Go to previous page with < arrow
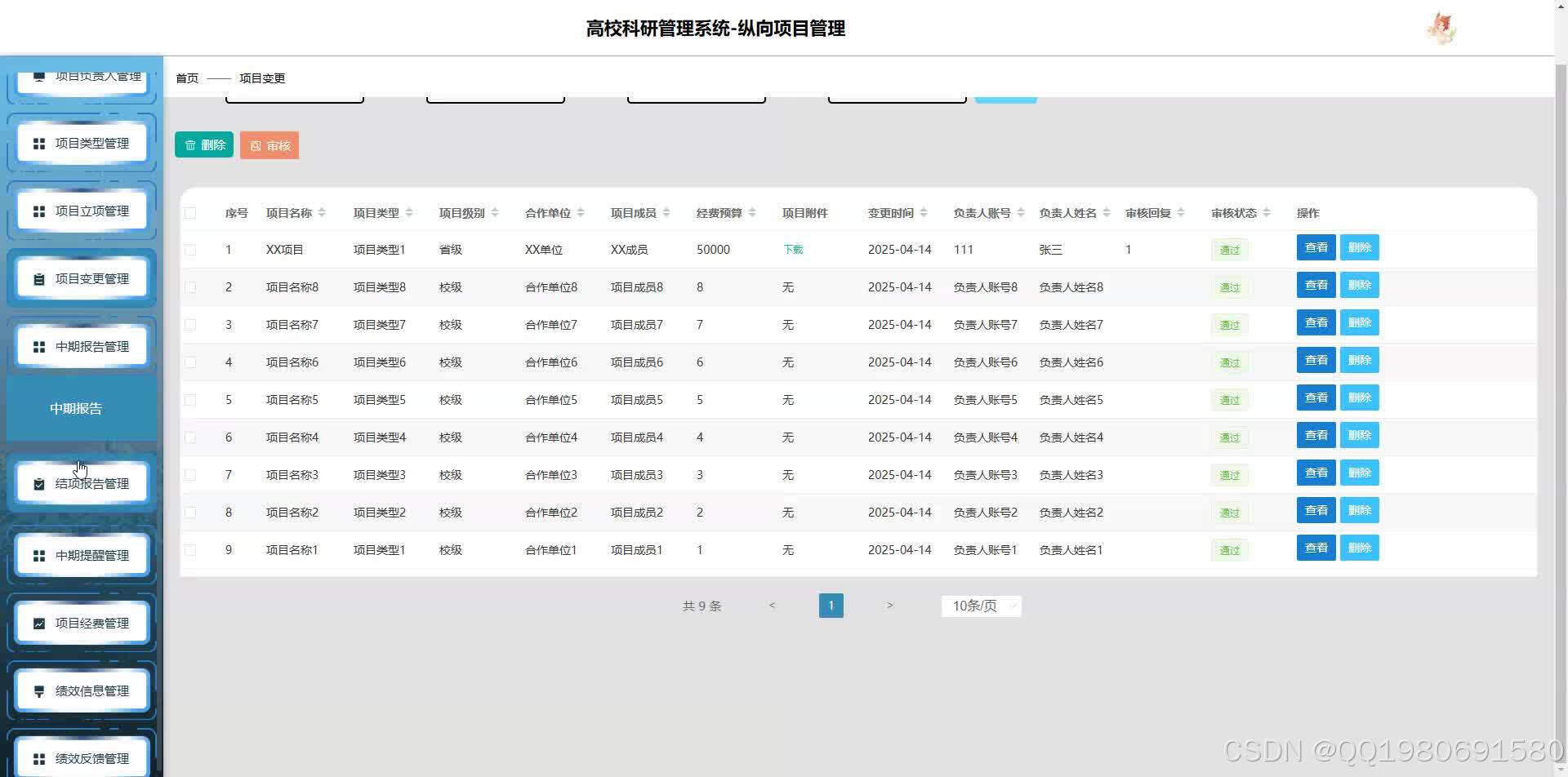Image resolution: width=1568 pixels, height=777 pixels. point(772,606)
